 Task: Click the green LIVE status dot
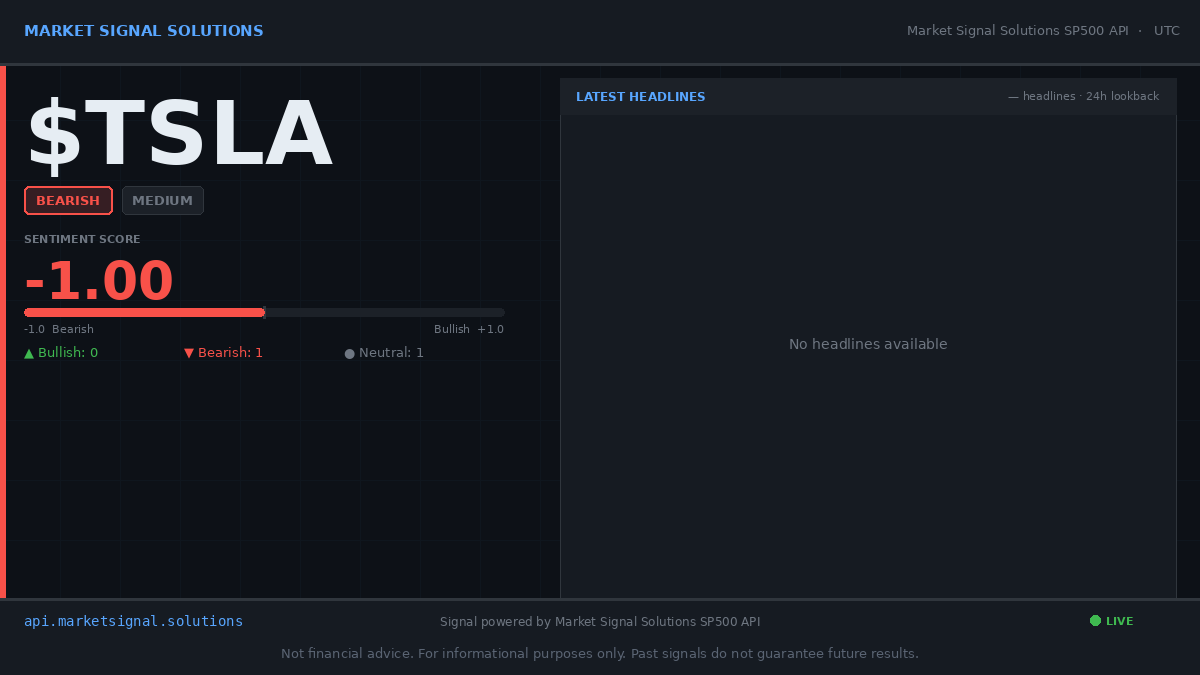(x=1095, y=621)
